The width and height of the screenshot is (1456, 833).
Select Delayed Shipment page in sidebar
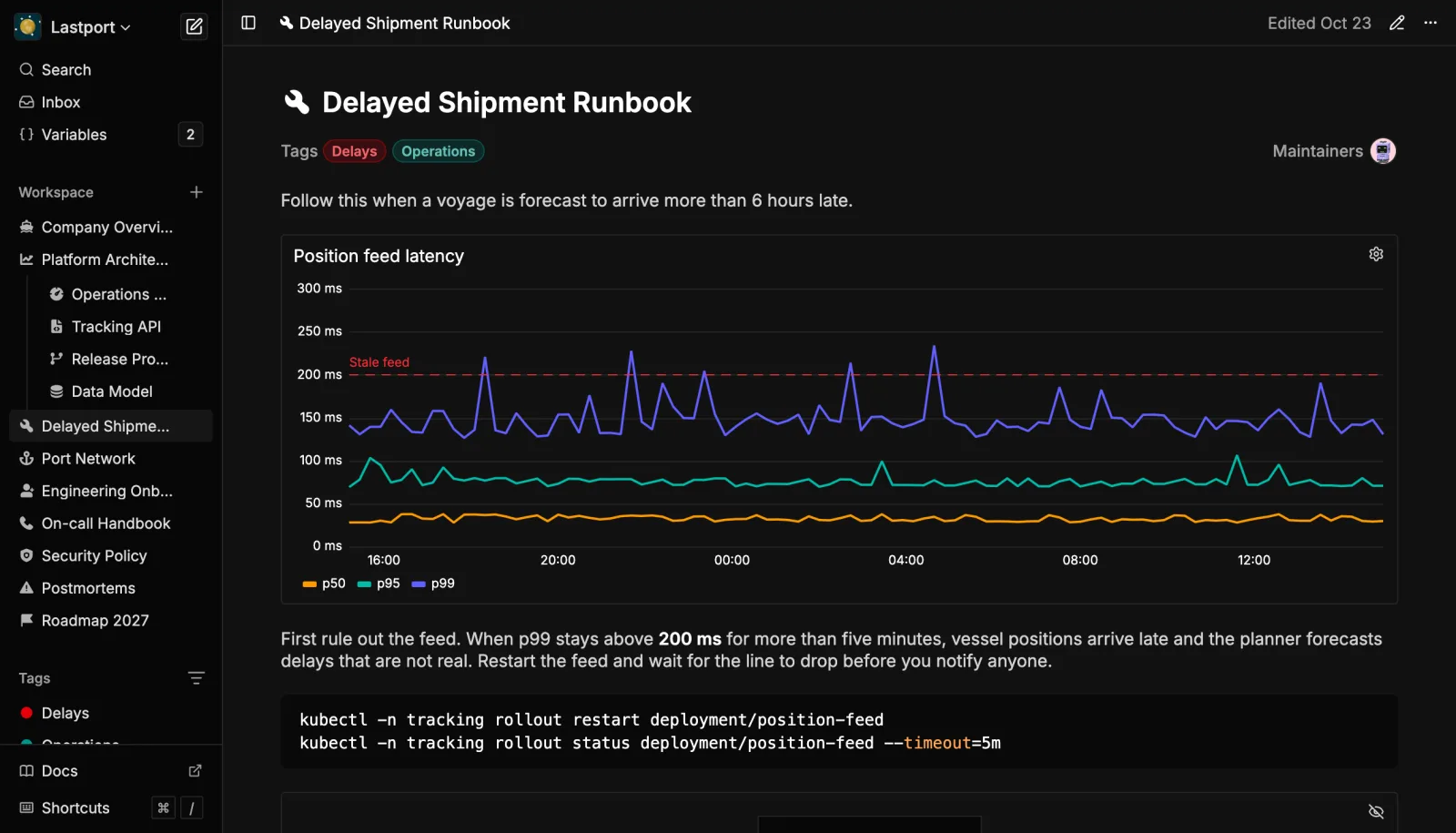(x=111, y=426)
